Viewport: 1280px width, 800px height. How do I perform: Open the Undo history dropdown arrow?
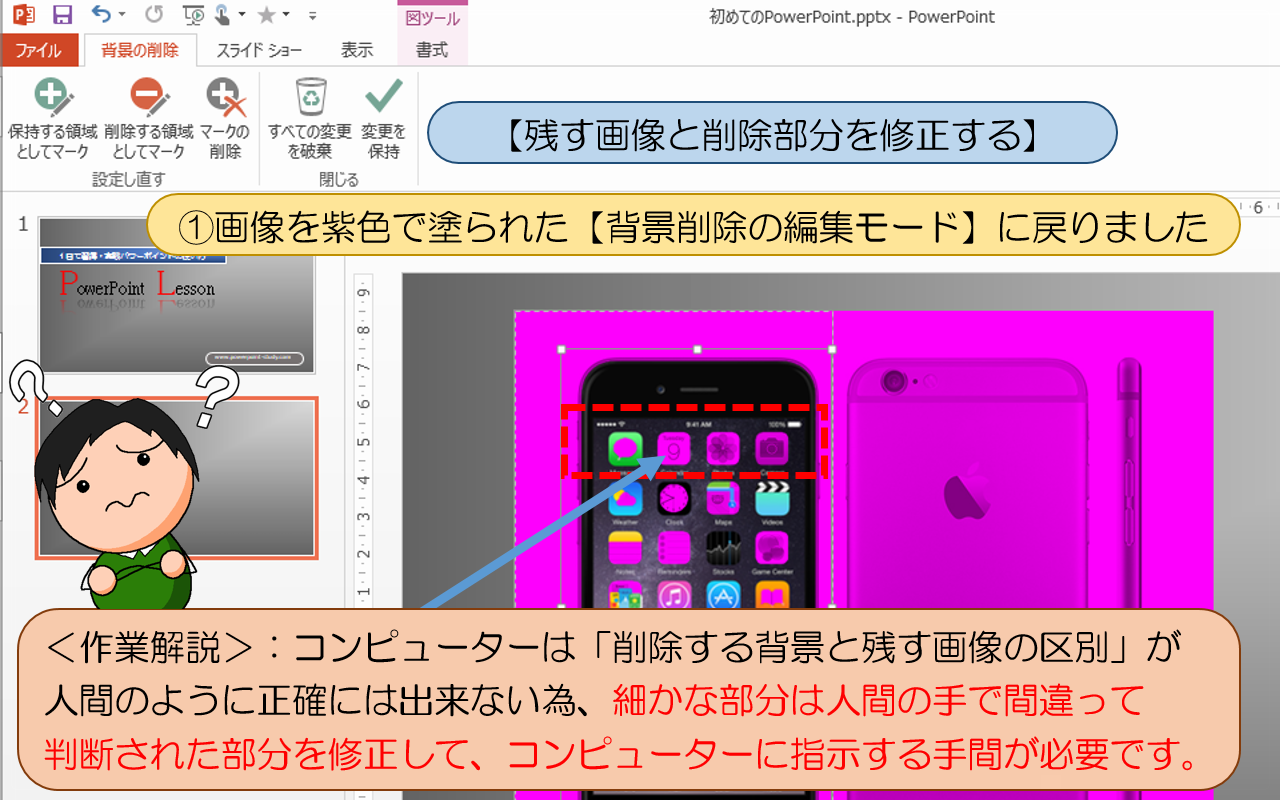[121, 15]
